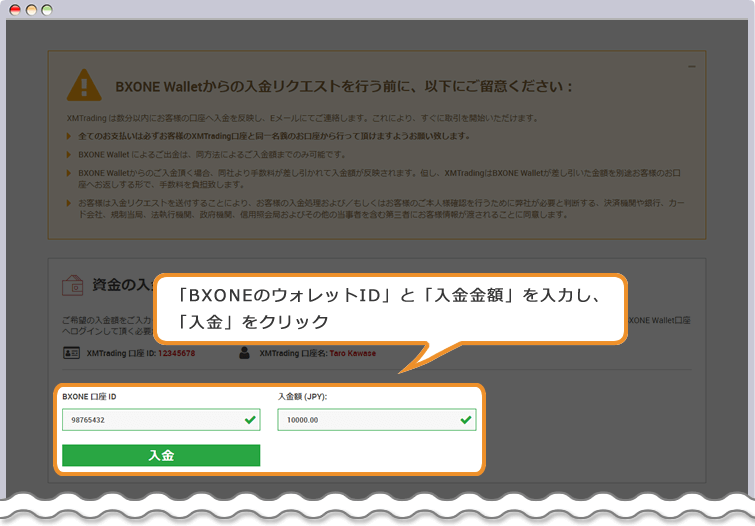Click the yellow minimize window button
The height and width of the screenshot is (526, 755).
pyautogui.click(x=31, y=10)
